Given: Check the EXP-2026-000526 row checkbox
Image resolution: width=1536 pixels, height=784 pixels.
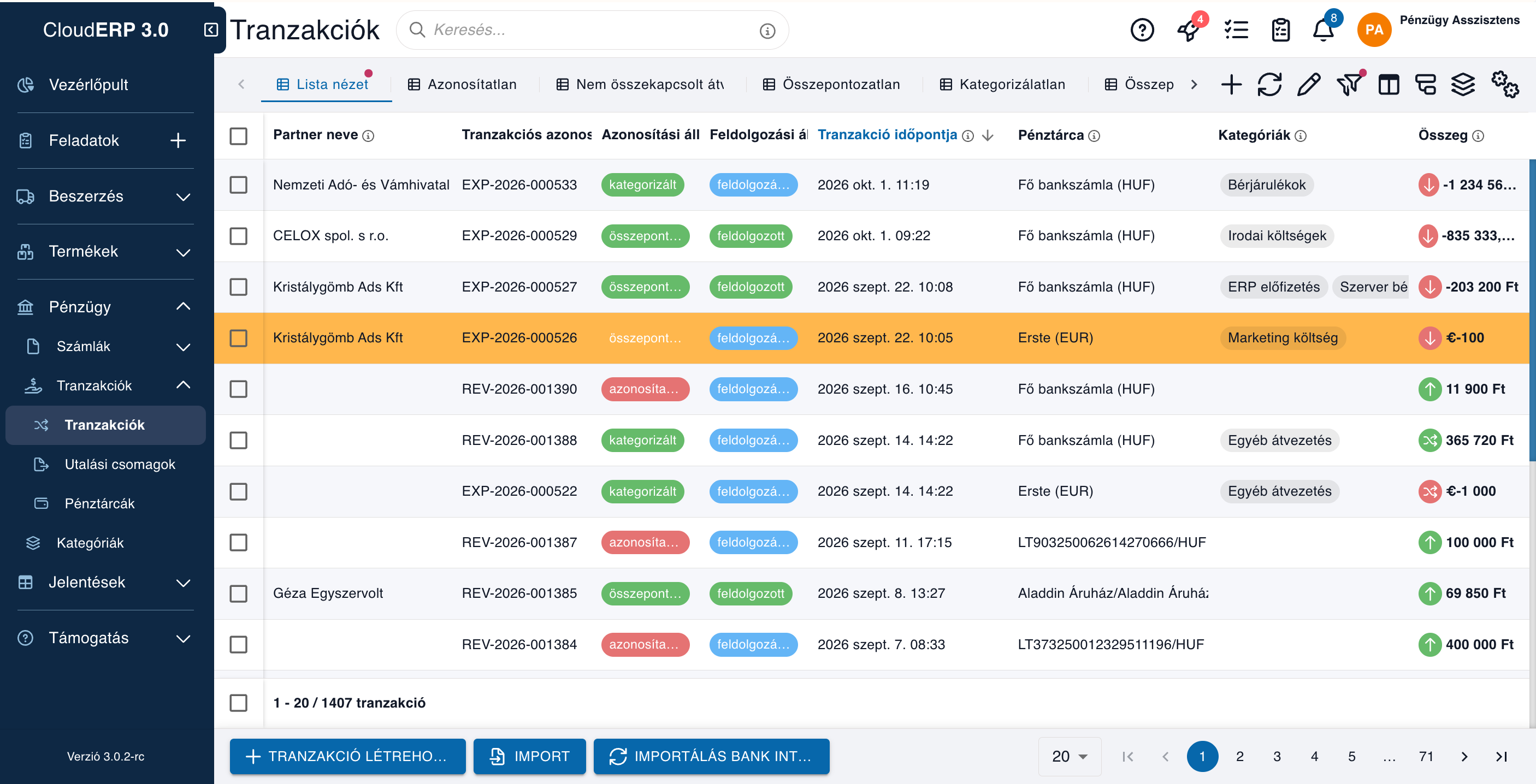Looking at the screenshot, I should [x=239, y=338].
